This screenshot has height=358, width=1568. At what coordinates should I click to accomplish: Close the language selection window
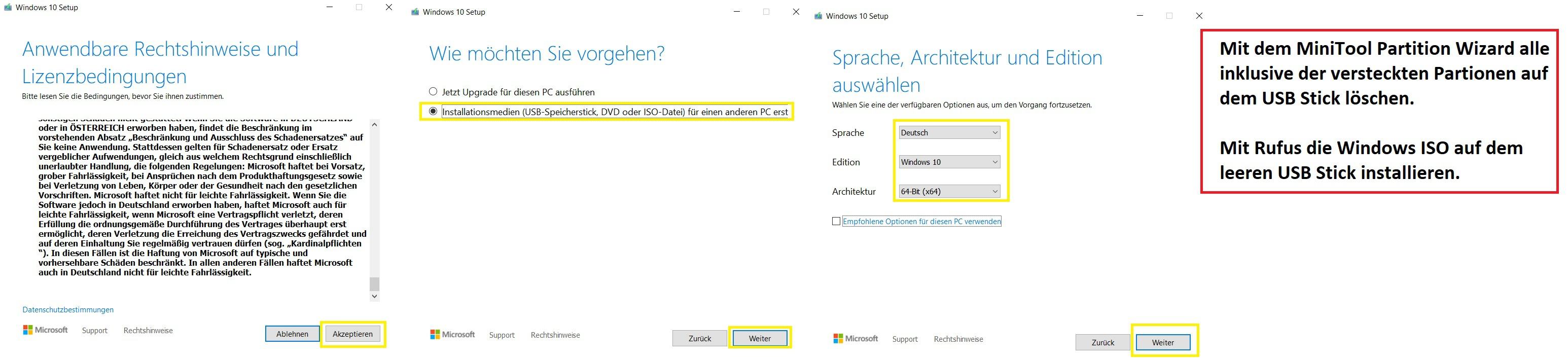(x=1199, y=16)
